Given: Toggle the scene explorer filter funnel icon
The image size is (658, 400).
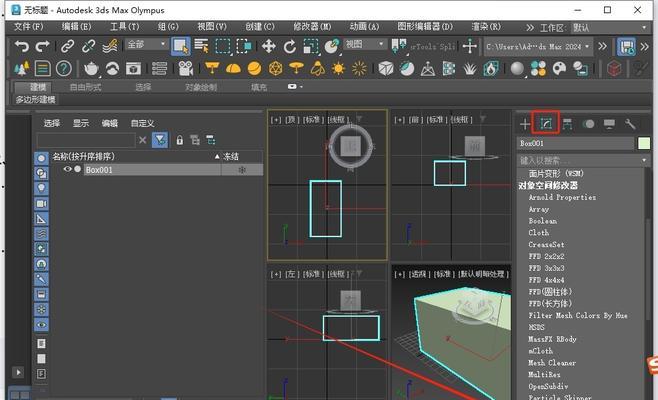Looking at the screenshot, I should [160, 140].
